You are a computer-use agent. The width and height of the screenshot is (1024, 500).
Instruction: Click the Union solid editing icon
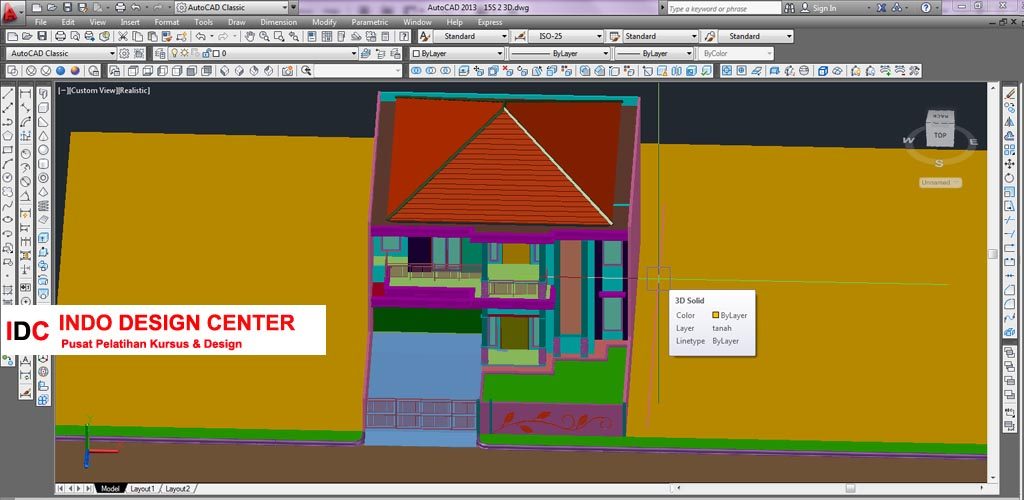tap(414, 70)
